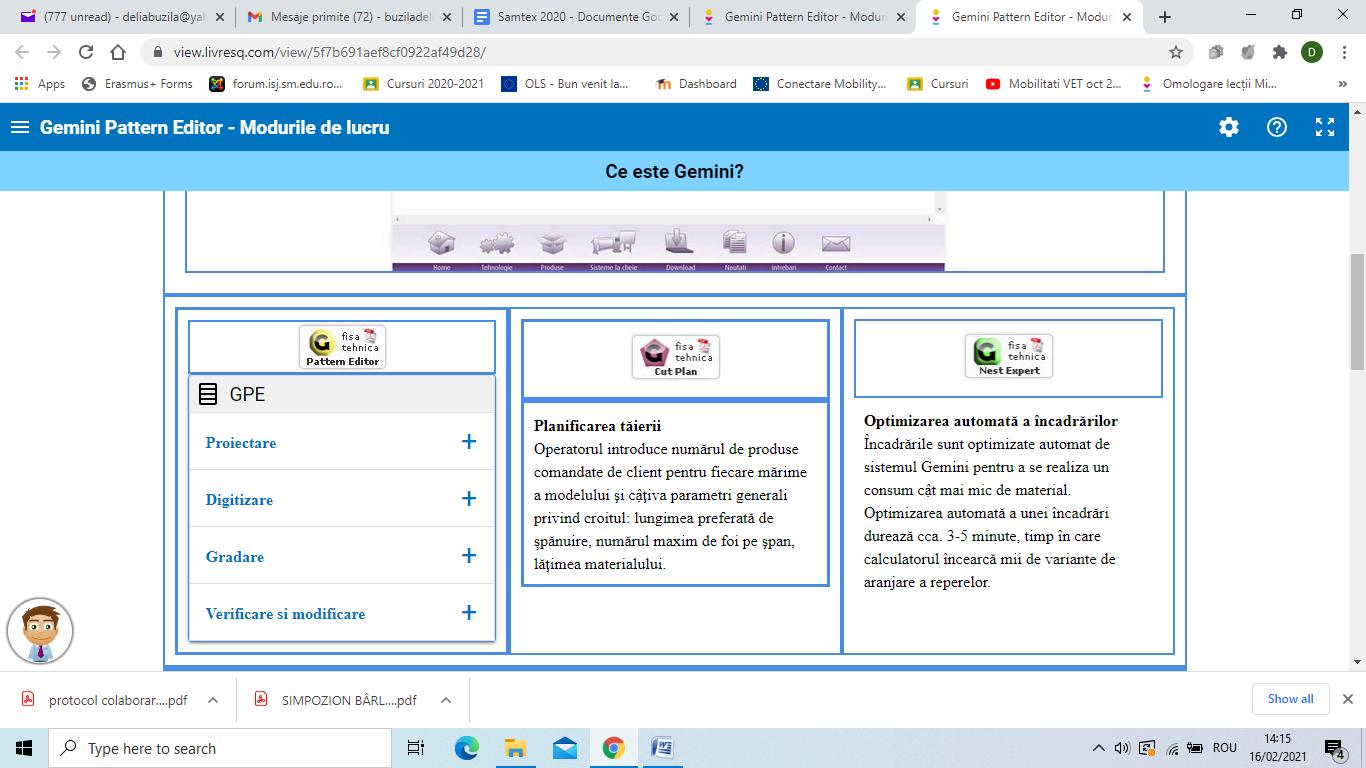Image resolution: width=1366 pixels, height=768 pixels.
Task: Click the page vertical scrollbar thumb
Action: click(x=1357, y=312)
